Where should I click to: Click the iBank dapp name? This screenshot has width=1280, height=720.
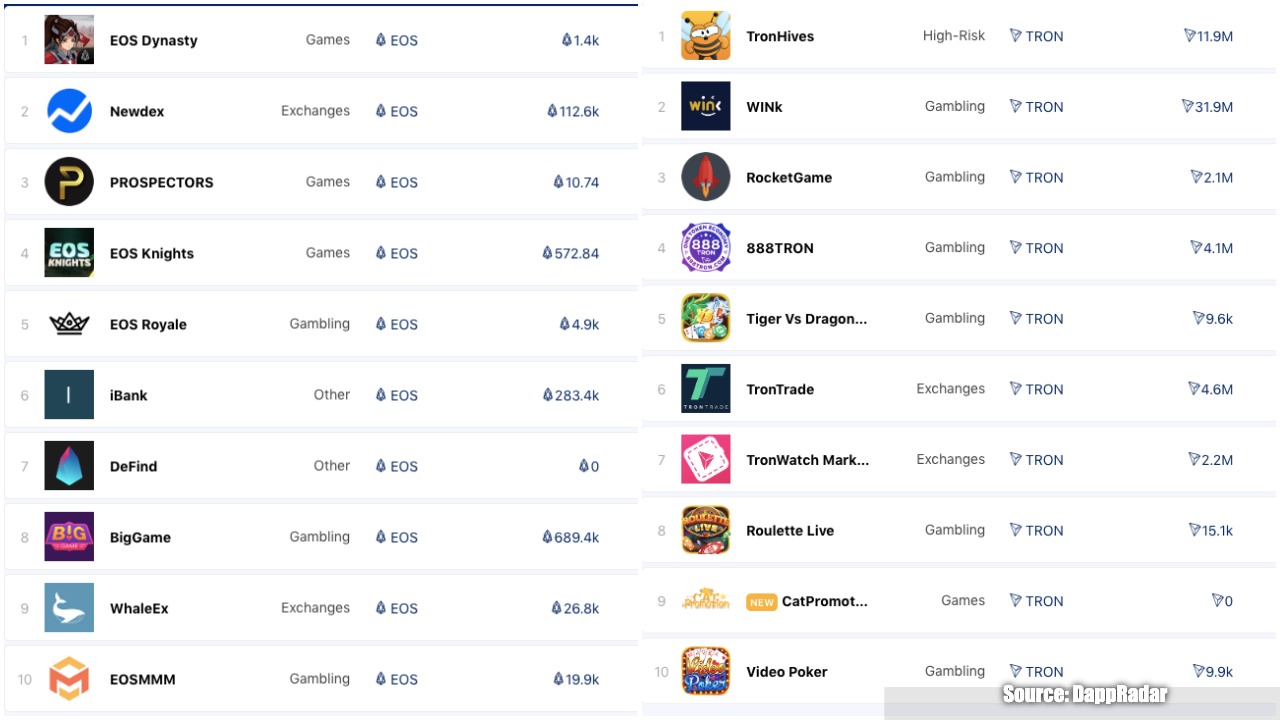(x=128, y=395)
